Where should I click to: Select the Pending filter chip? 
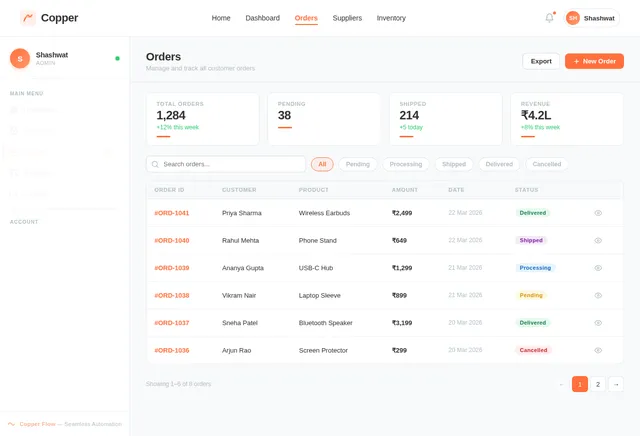(357, 164)
